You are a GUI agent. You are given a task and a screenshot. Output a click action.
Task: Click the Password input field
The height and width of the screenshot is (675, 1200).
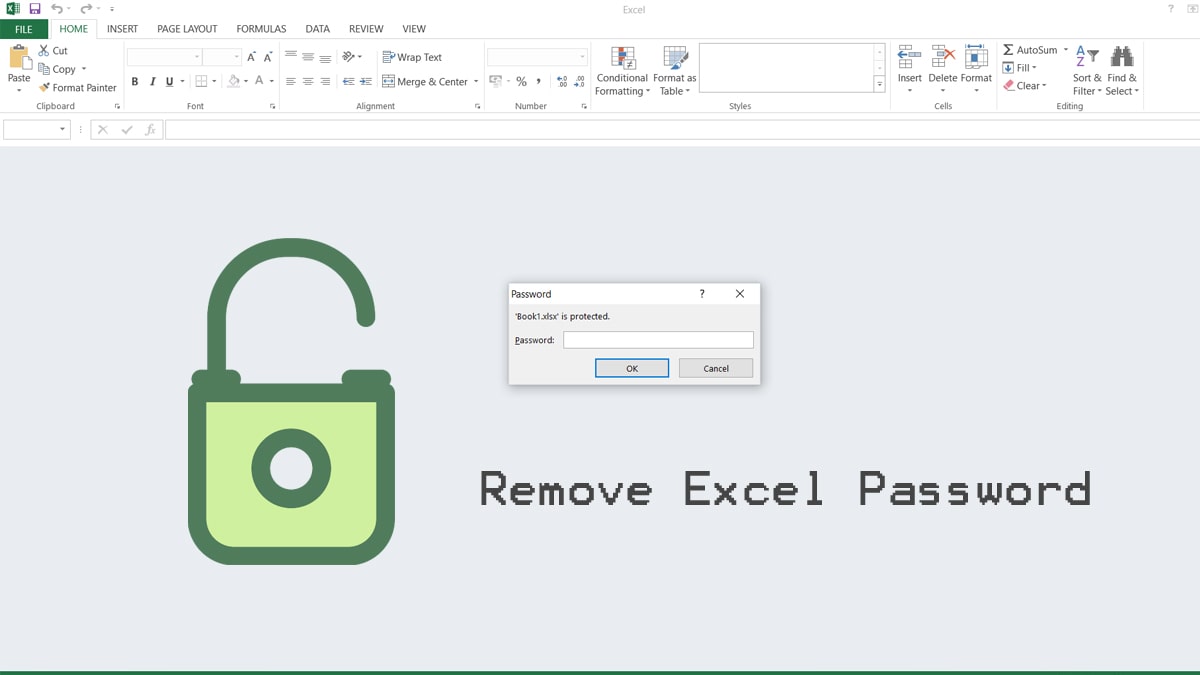click(x=658, y=340)
